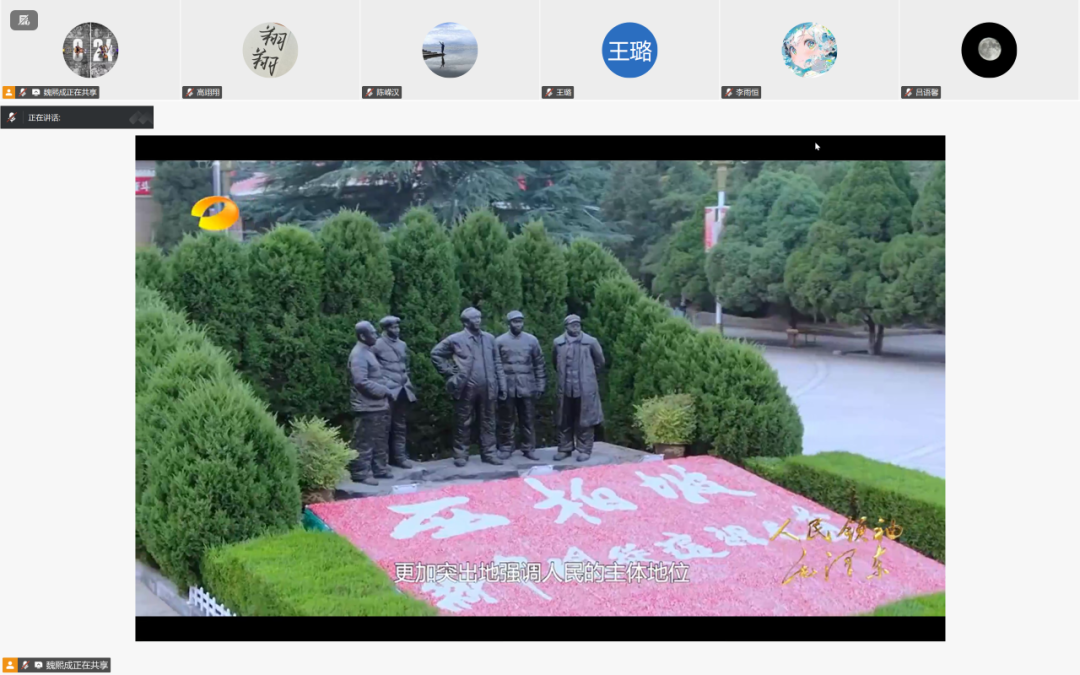Click screen-share icon in bottom sharing label
Screen dimensions: 1080x675
(39, 665)
